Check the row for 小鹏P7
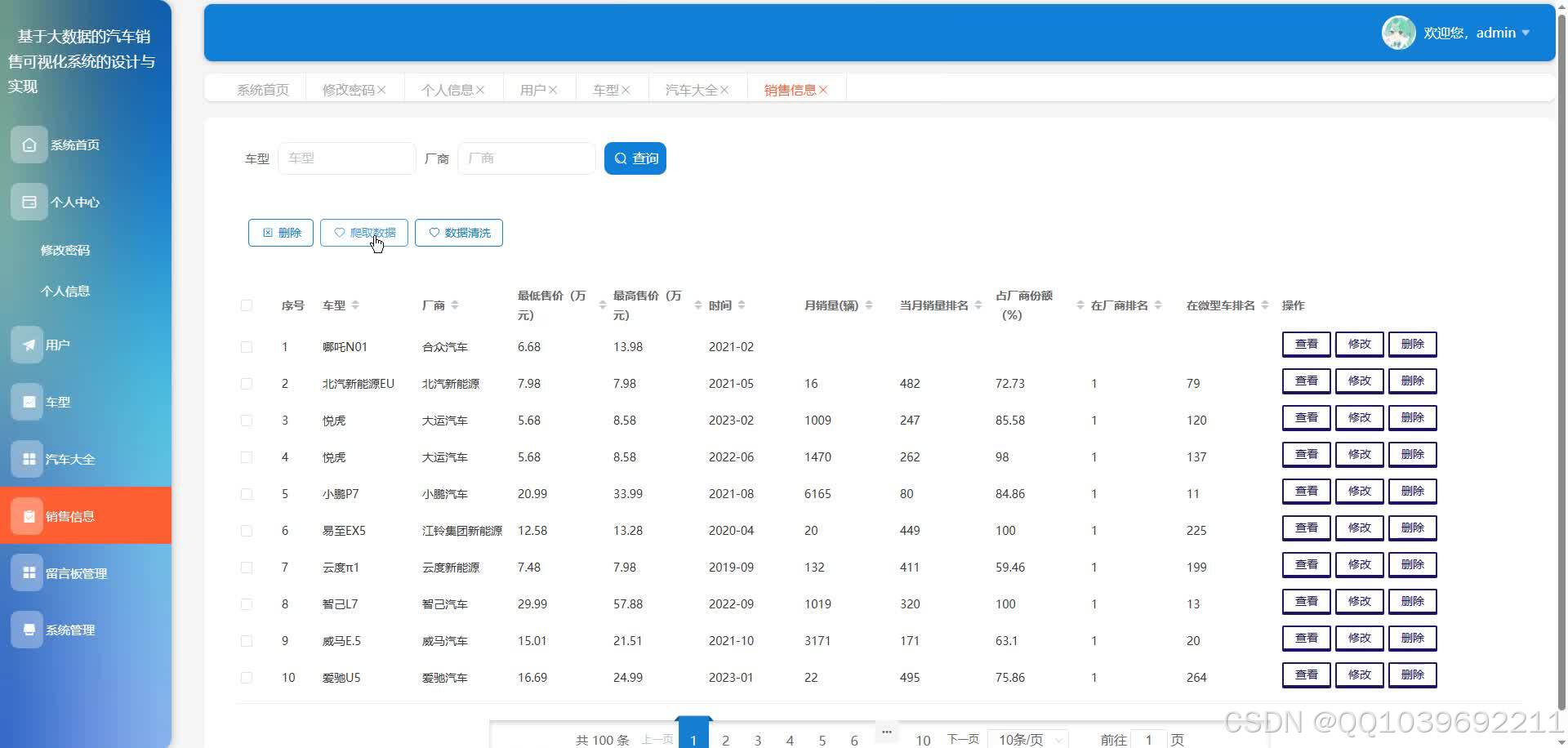Screen dimensions: 1568x748 pos(247,494)
